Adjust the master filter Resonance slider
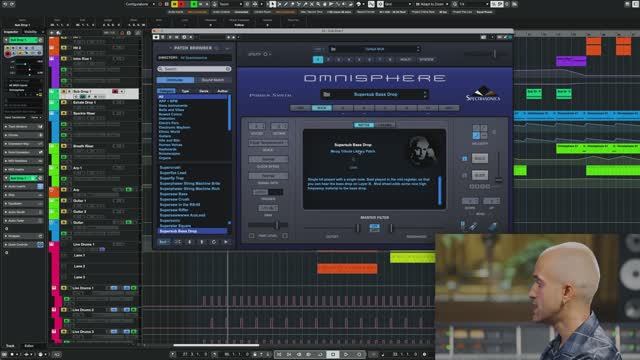This screenshot has height=360, width=640. [x=391, y=228]
